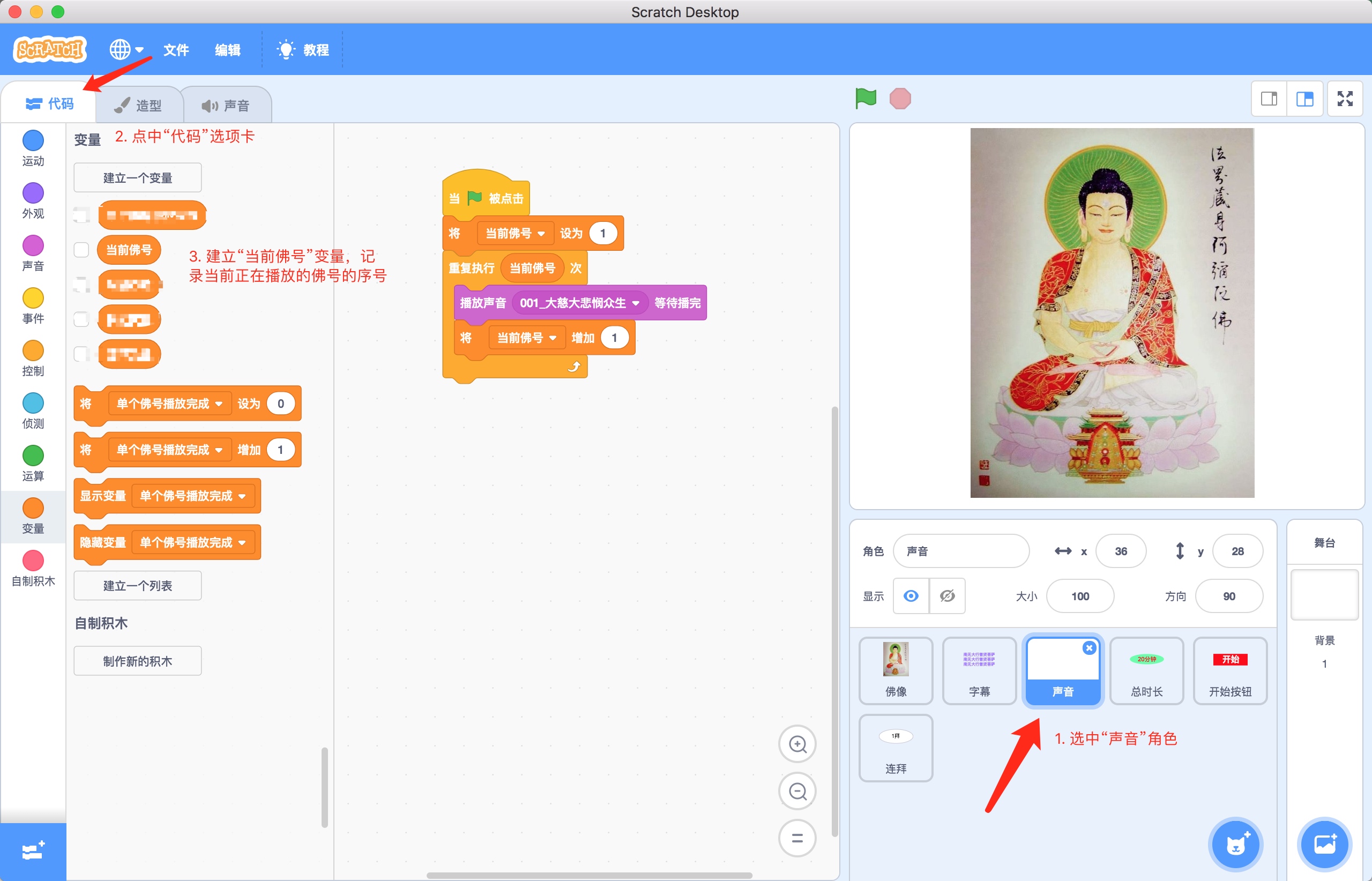Select the 控制 block category

tap(33, 359)
